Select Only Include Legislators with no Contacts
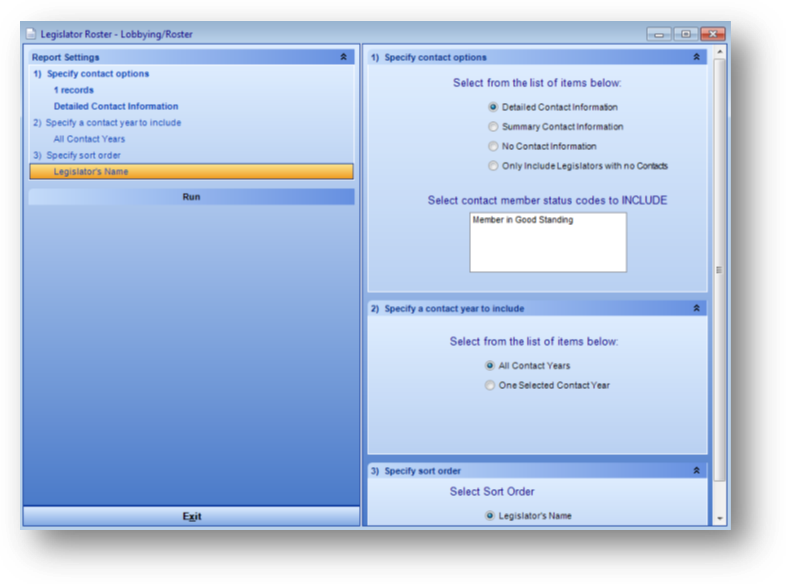 493,166
